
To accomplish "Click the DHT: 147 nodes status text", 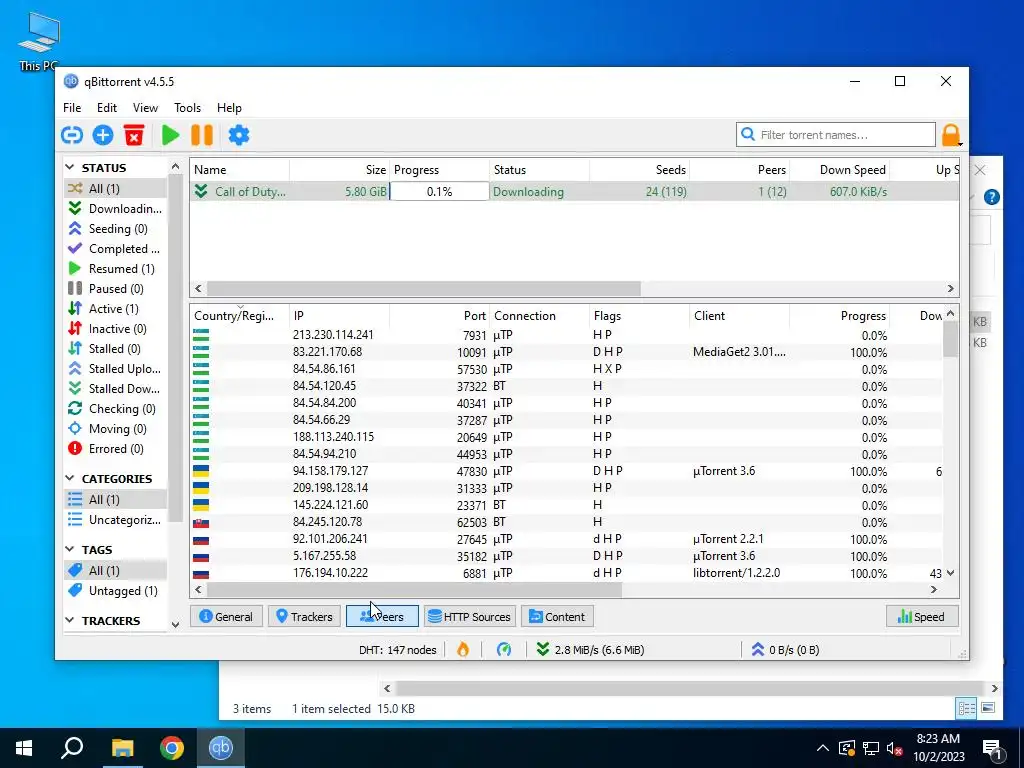I will (397, 650).
